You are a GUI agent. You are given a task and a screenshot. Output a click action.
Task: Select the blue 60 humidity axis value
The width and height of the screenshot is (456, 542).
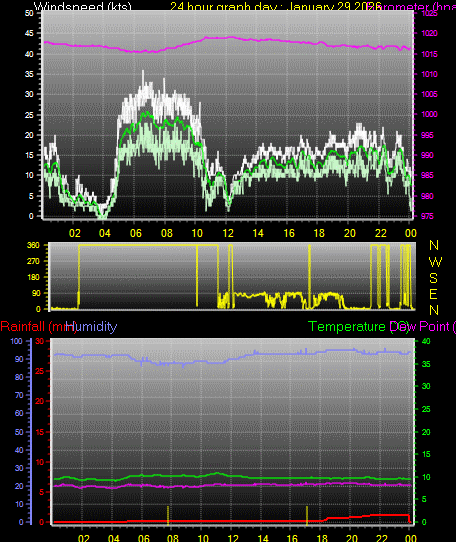pos(19,413)
